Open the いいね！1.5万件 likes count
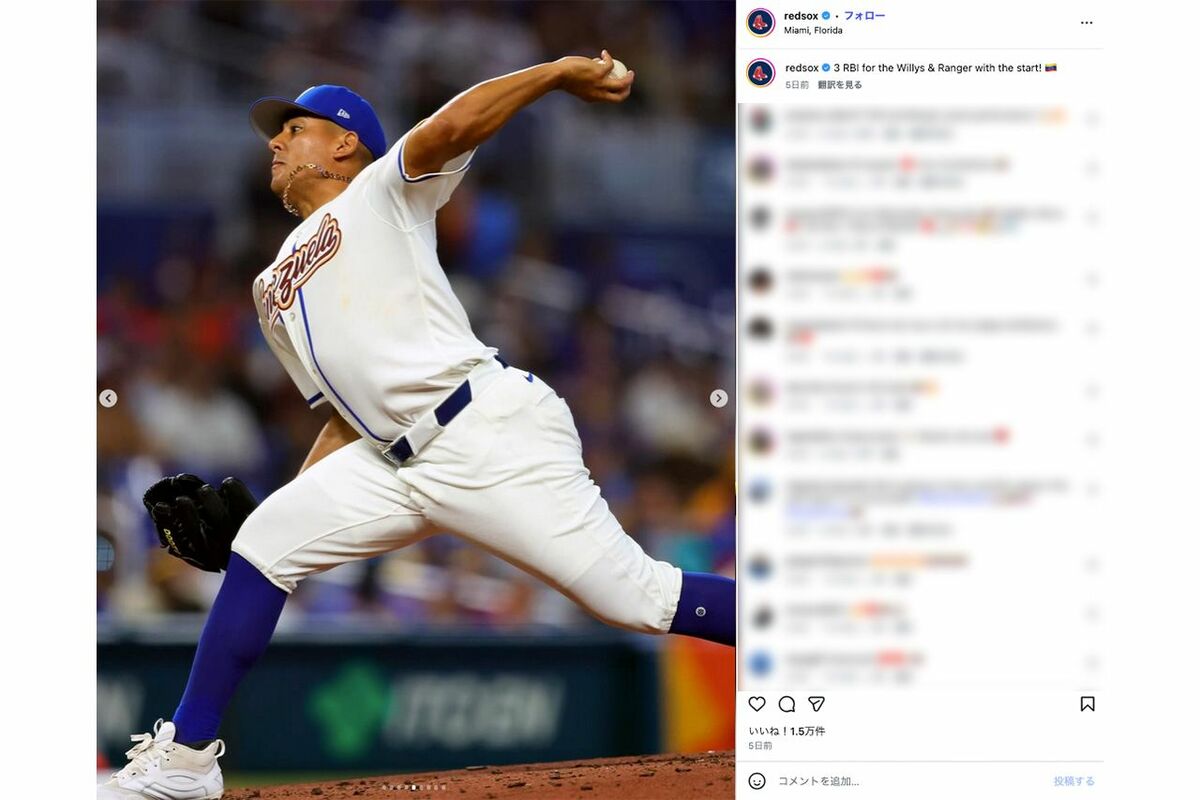Image resolution: width=1200 pixels, height=800 pixels. tap(787, 731)
